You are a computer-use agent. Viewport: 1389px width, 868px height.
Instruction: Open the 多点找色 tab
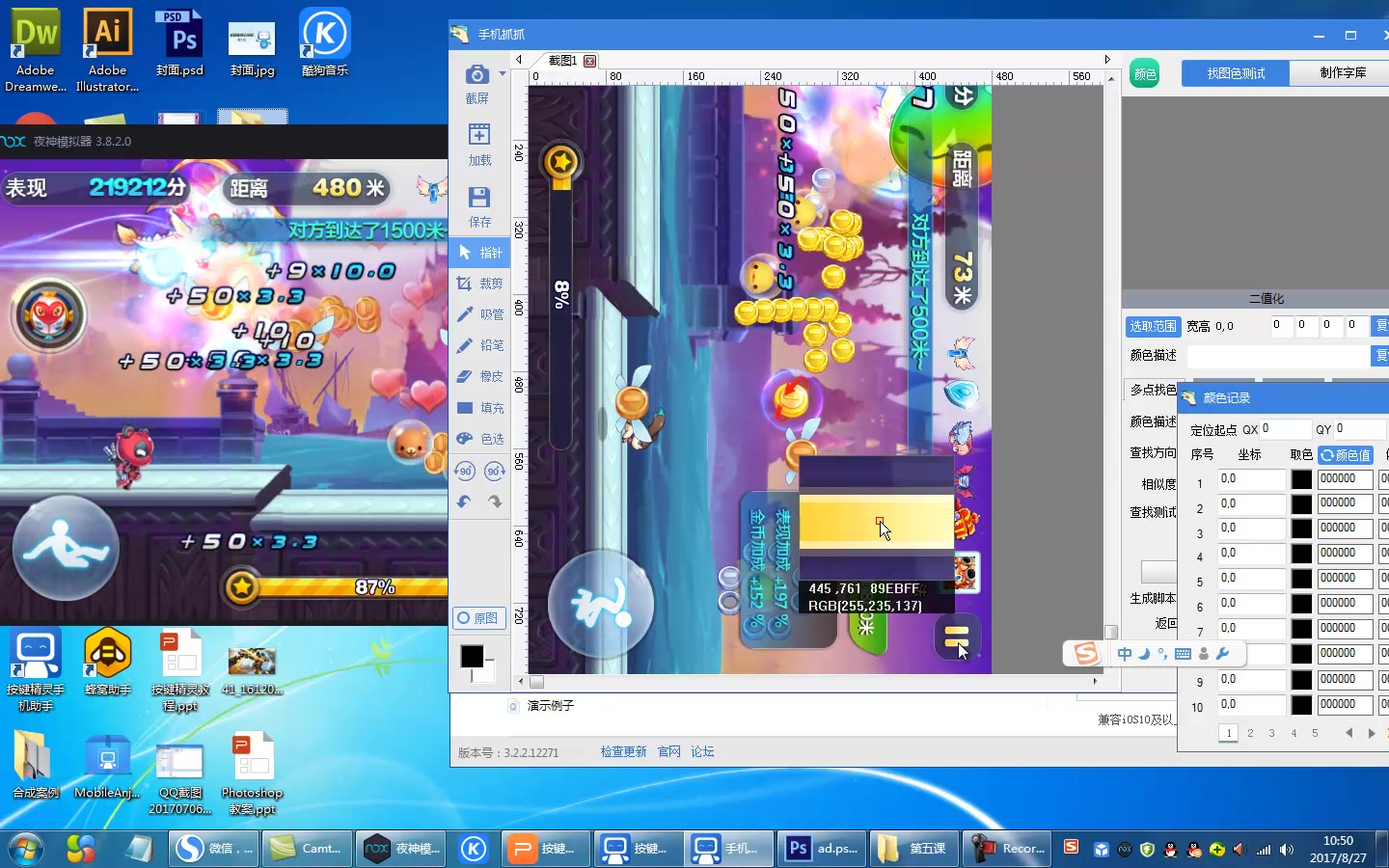tap(1153, 390)
